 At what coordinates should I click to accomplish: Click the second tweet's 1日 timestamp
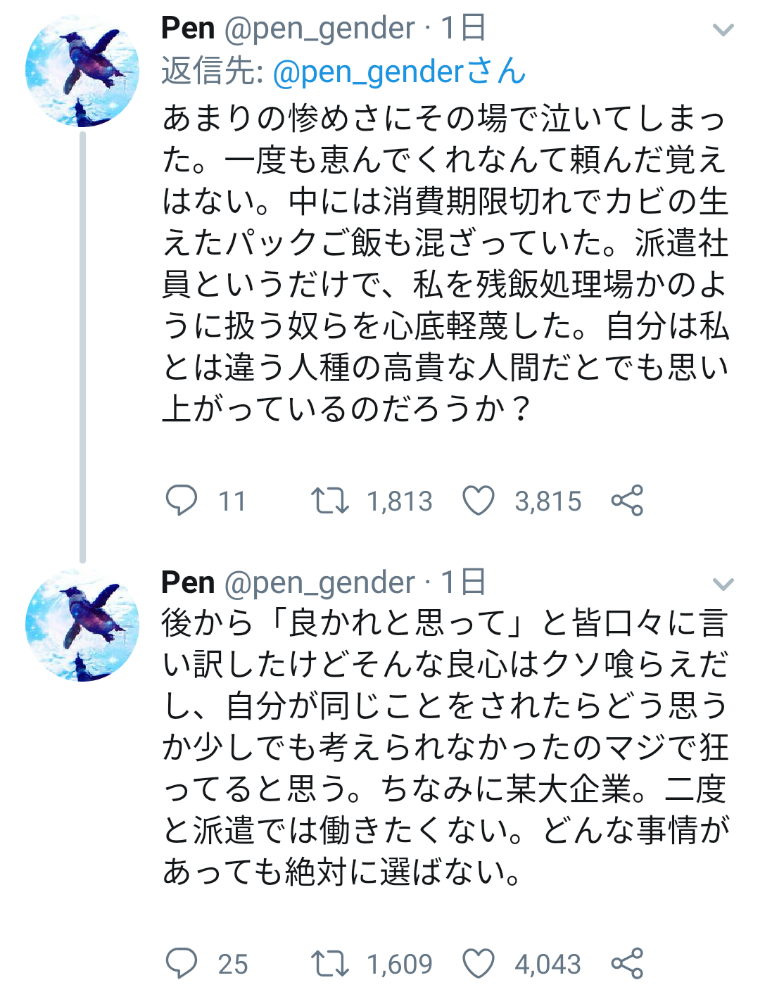tap(463, 582)
